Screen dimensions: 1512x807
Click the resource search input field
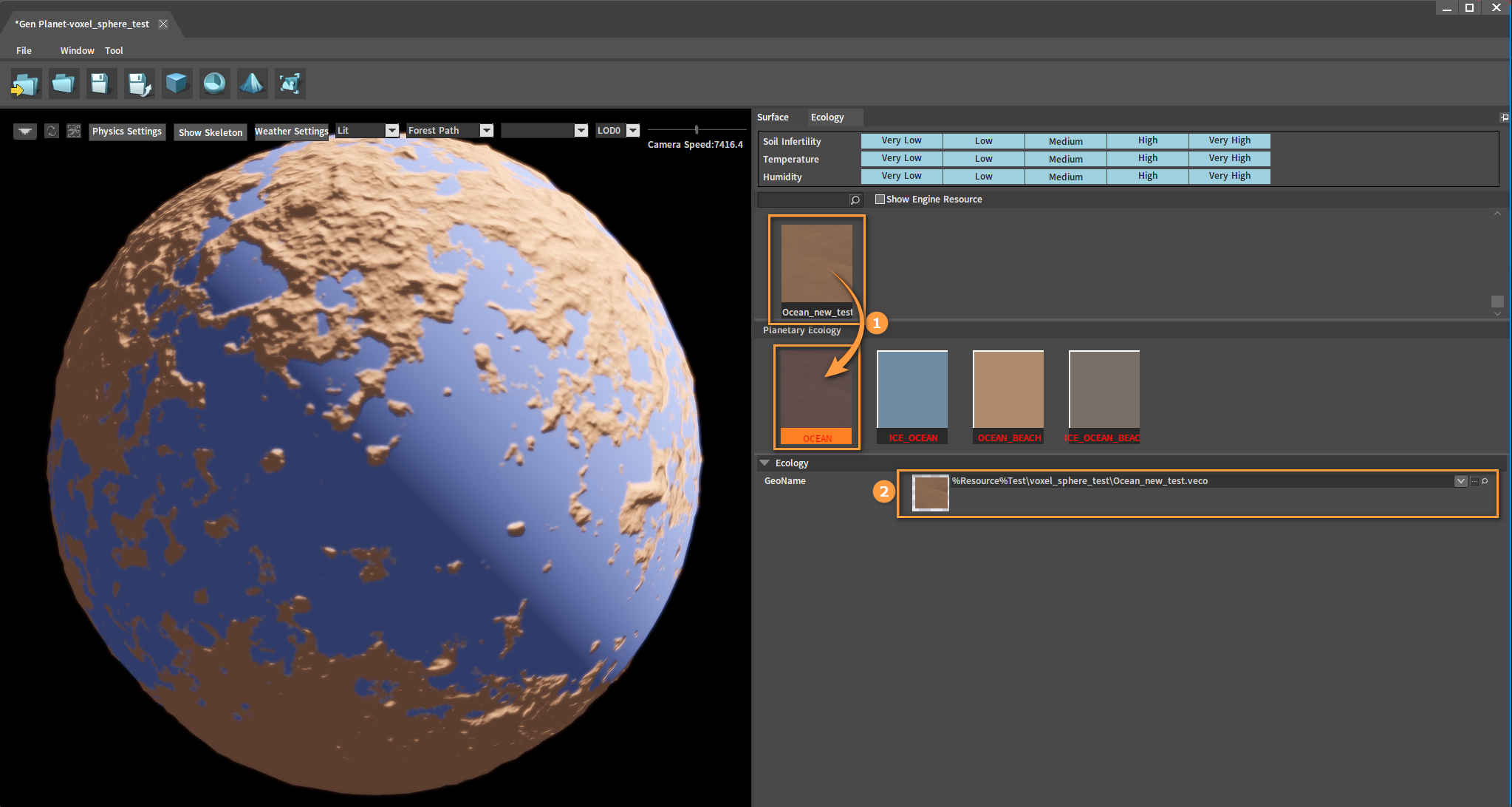pos(804,200)
